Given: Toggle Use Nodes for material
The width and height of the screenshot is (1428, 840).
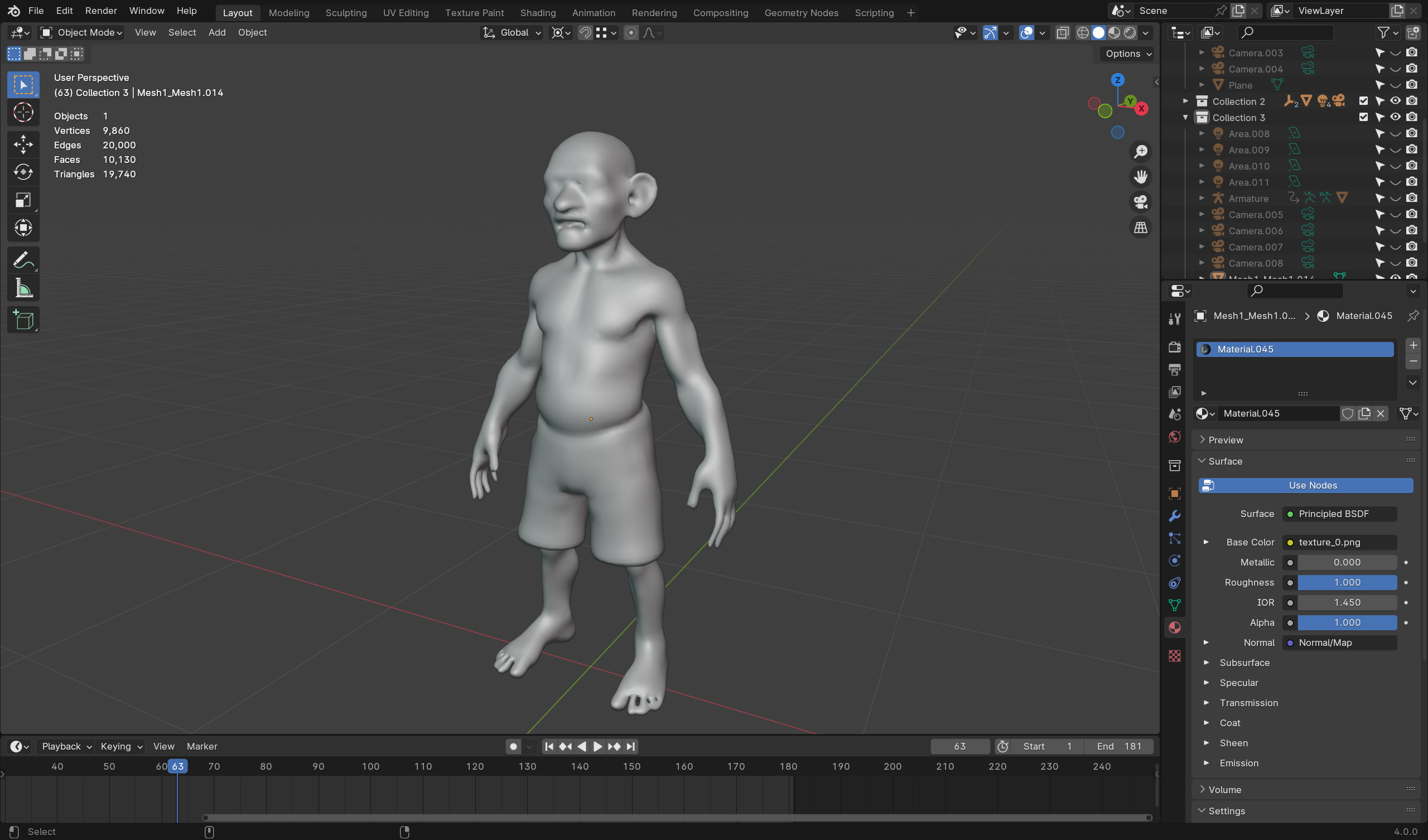Looking at the screenshot, I should [1306, 485].
